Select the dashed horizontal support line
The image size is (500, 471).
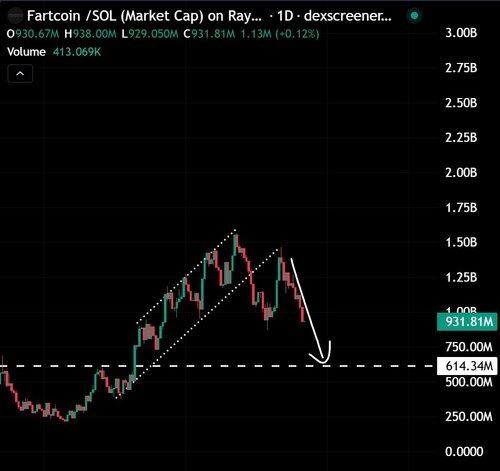click(217, 366)
